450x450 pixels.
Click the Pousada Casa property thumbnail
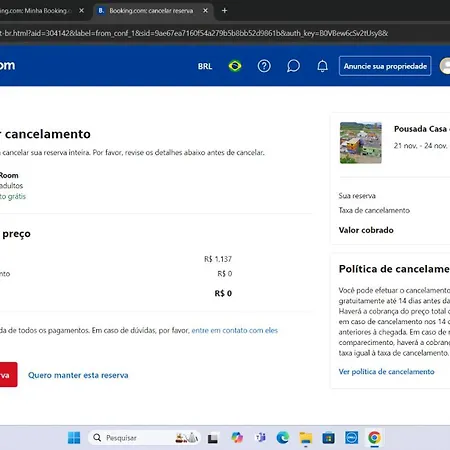click(x=361, y=143)
